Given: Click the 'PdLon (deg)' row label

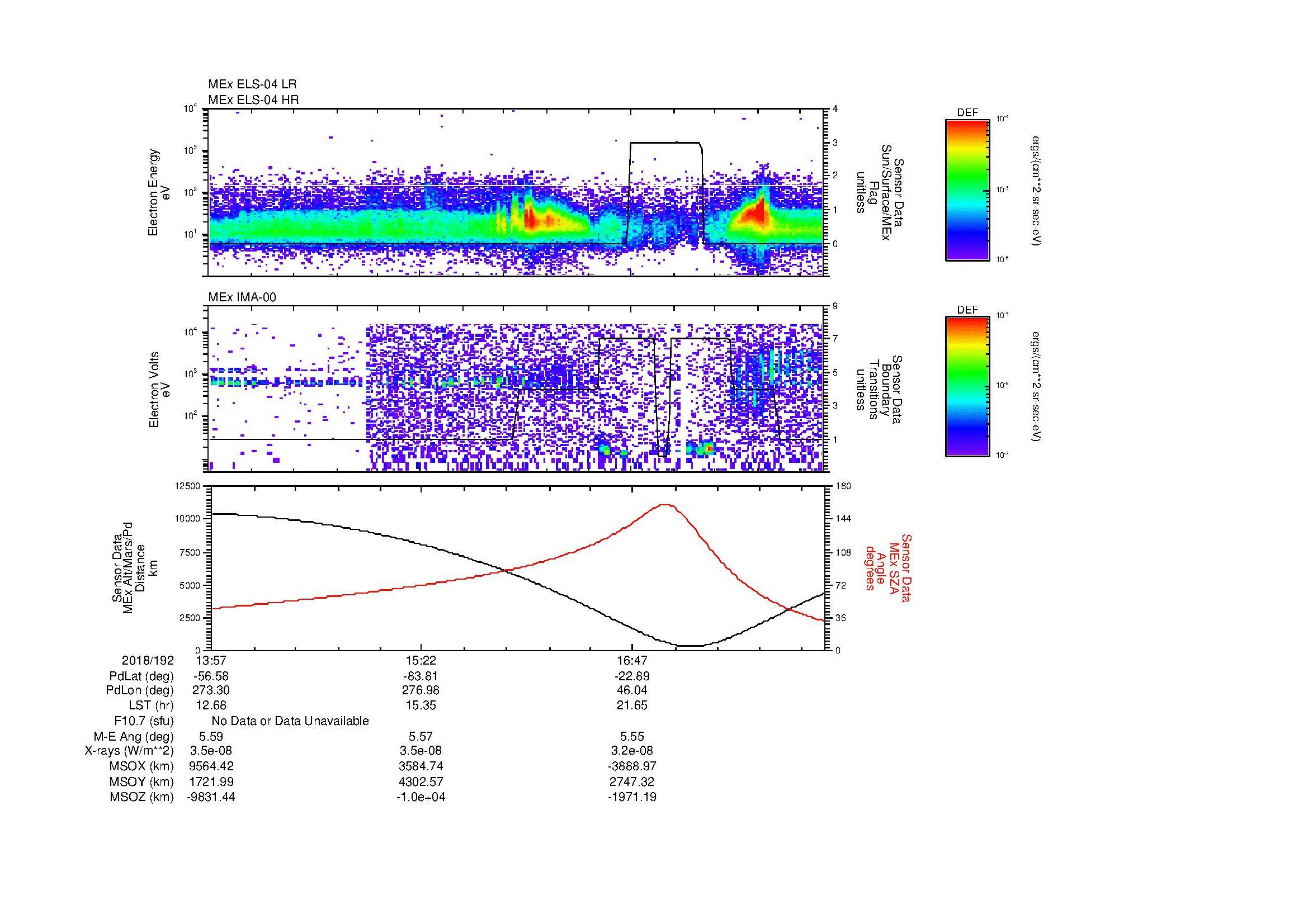Looking at the screenshot, I should [x=140, y=690].
